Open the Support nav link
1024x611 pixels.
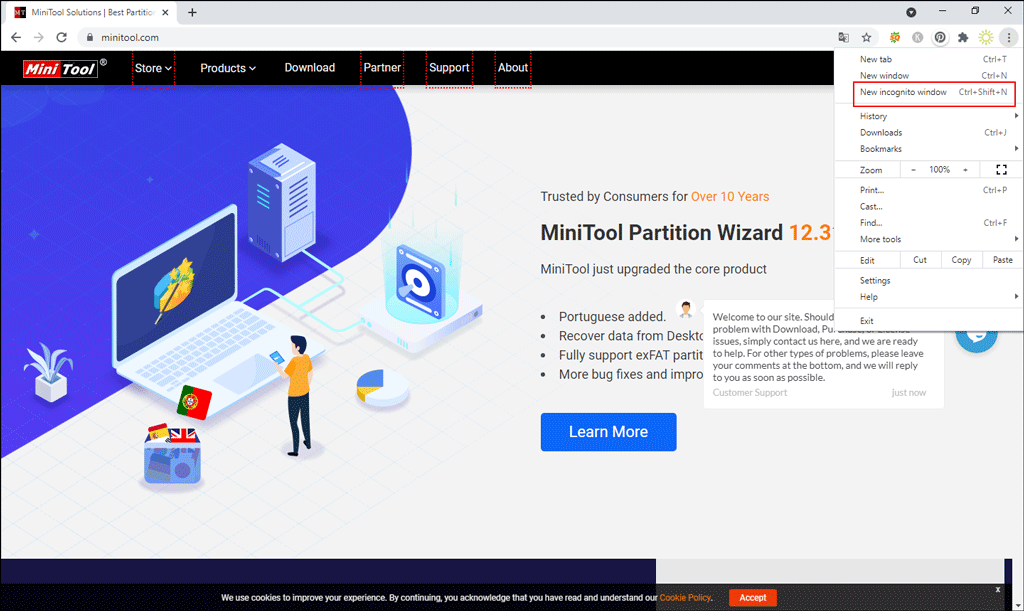(x=449, y=68)
